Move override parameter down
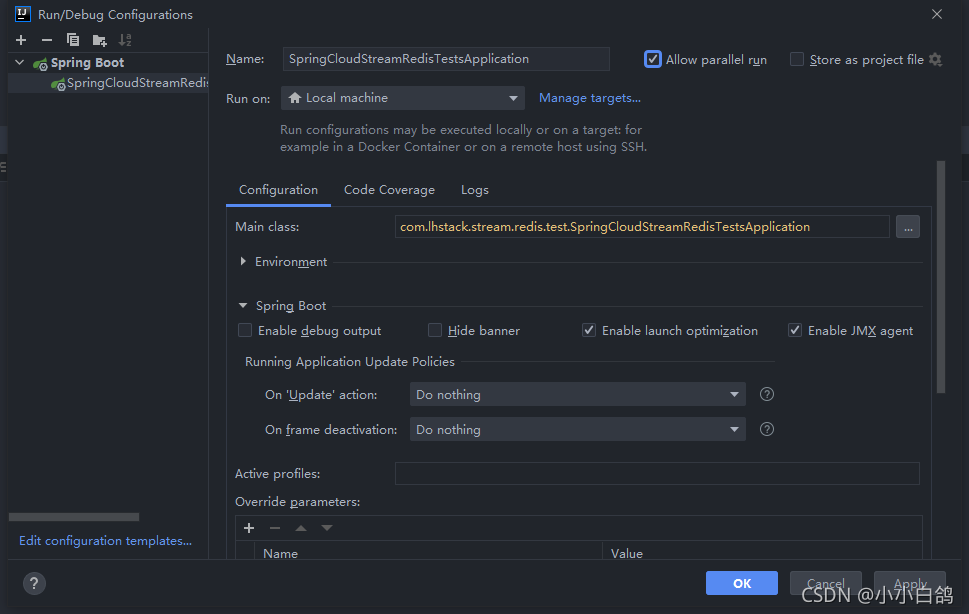The height and width of the screenshot is (614, 969). click(x=327, y=528)
